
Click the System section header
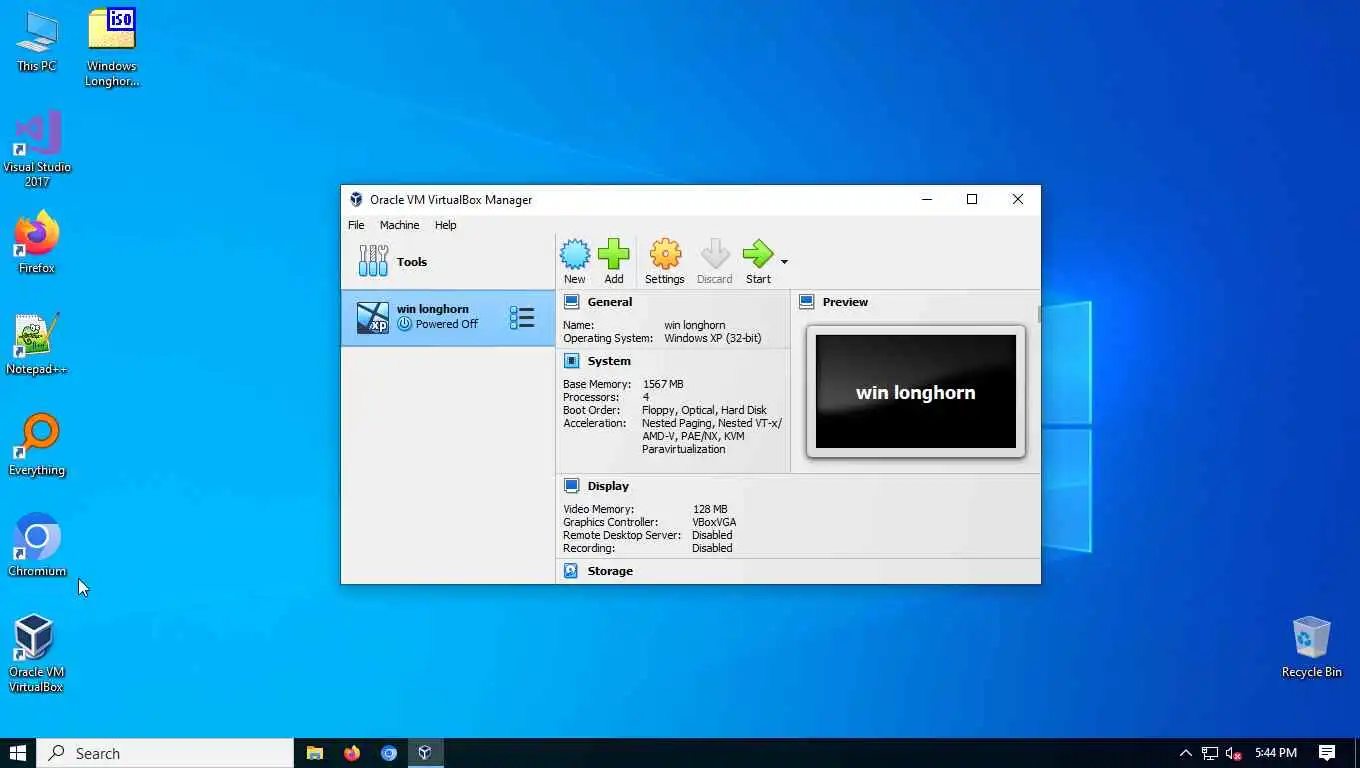[x=609, y=361]
